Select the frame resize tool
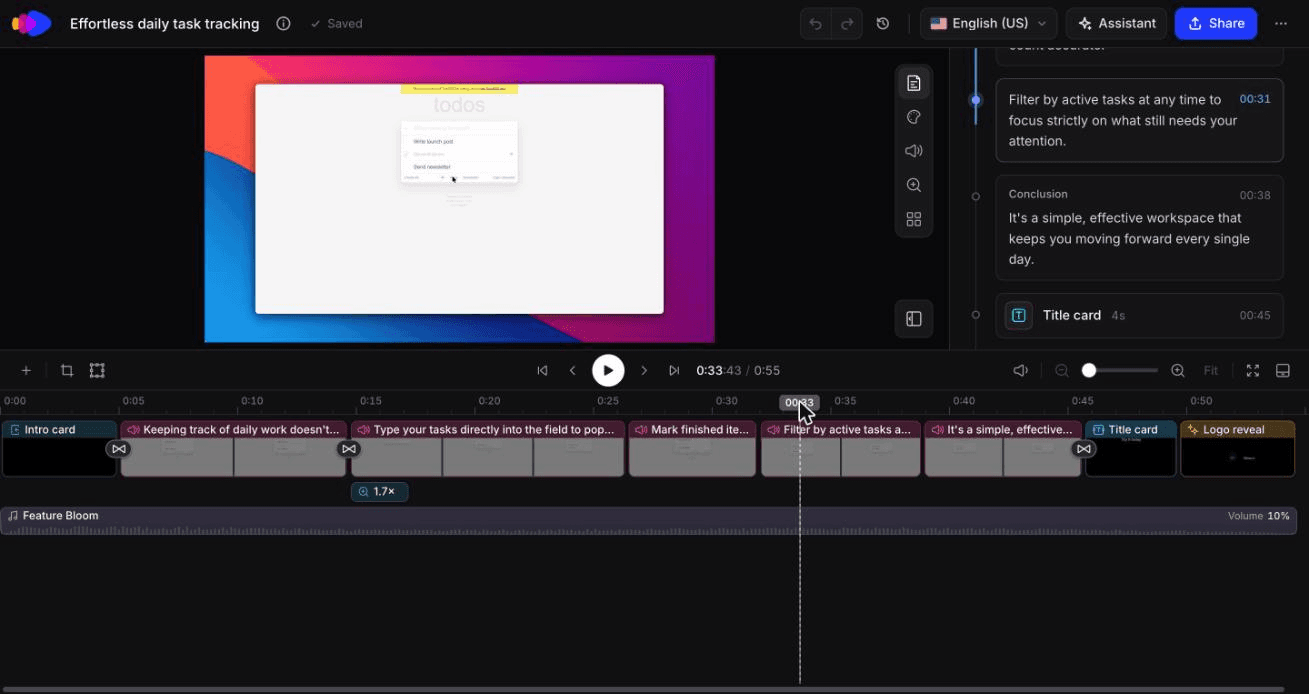 point(97,370)
